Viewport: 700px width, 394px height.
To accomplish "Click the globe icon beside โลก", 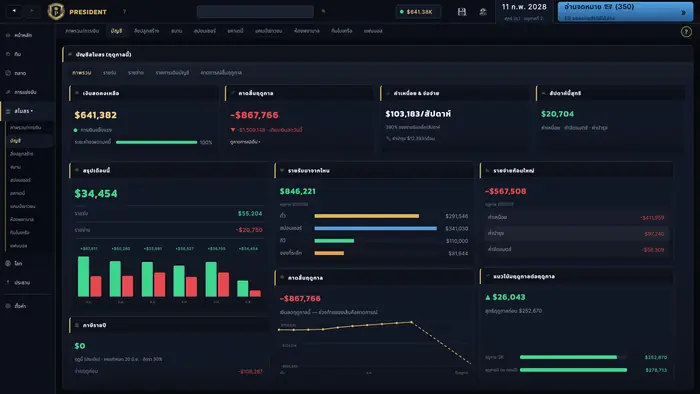I will coord(8,263).
